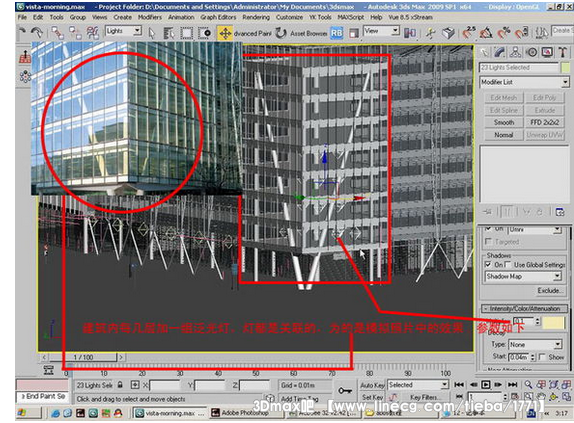
Task: Click the Use Pivot Point Center icon
Action: [x=410, y=33]
